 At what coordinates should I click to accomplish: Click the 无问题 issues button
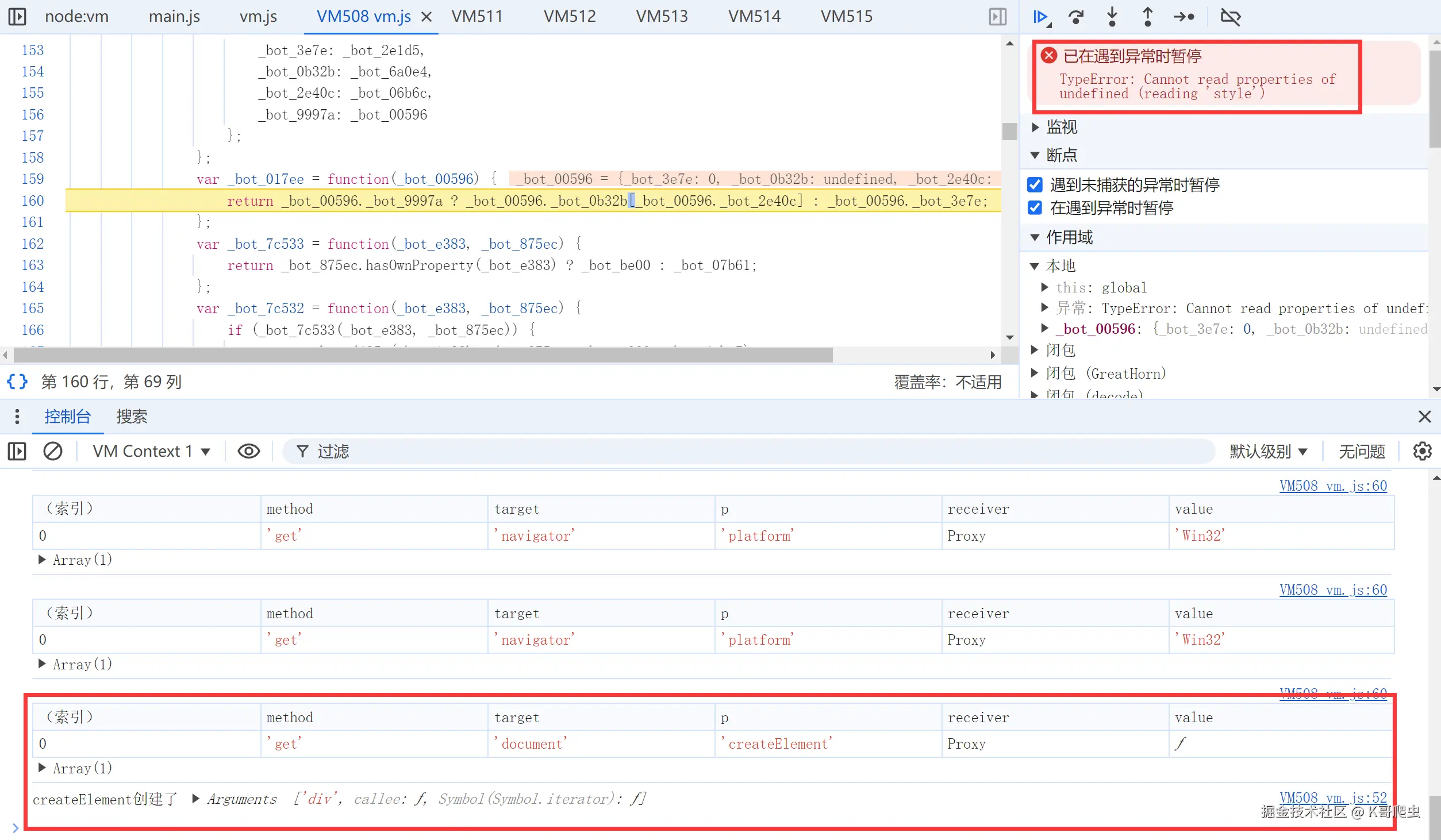[x=1361, y=451]
